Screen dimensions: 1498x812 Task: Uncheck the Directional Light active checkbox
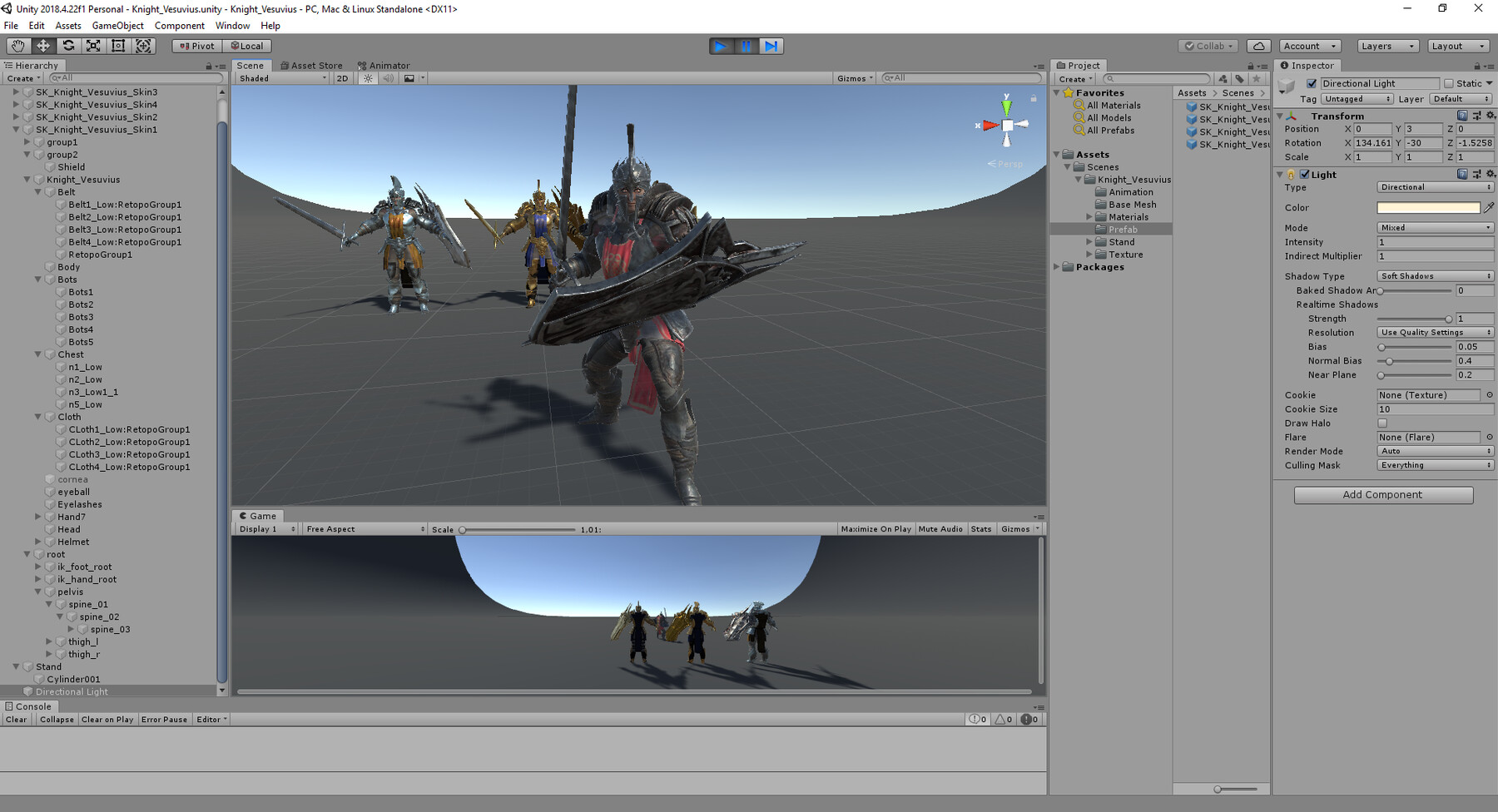tap(1312, 83)
